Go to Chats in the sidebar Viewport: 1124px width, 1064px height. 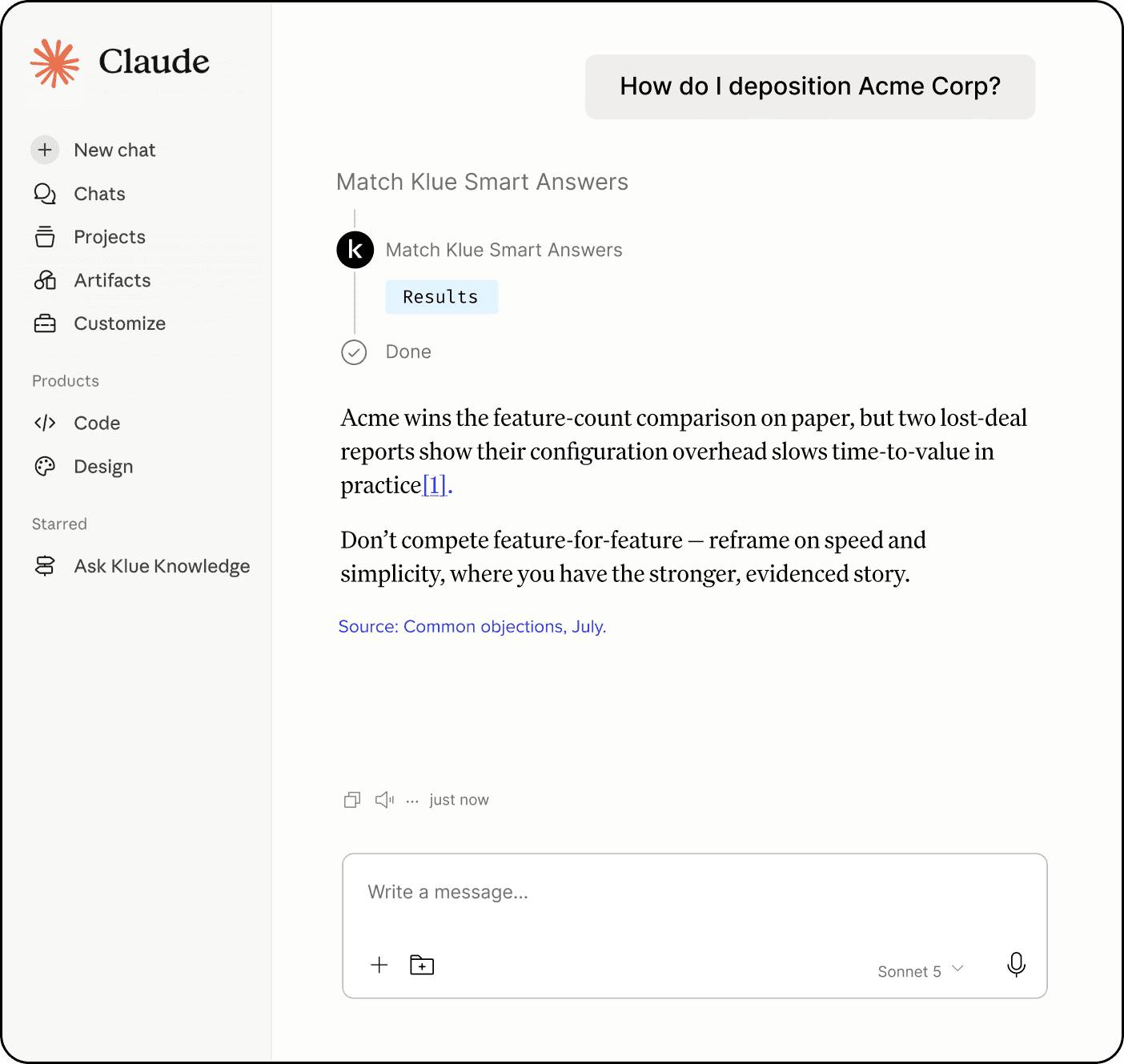[99, 194]
